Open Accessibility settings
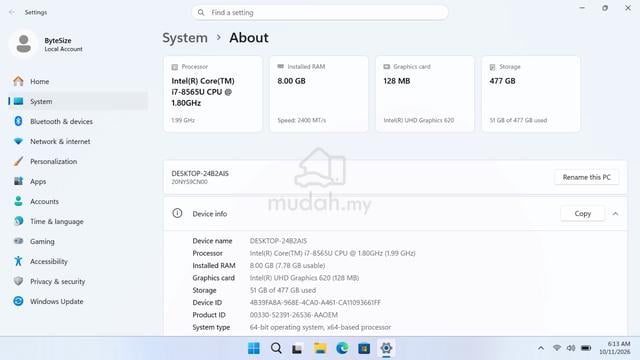 click(78, 261)
